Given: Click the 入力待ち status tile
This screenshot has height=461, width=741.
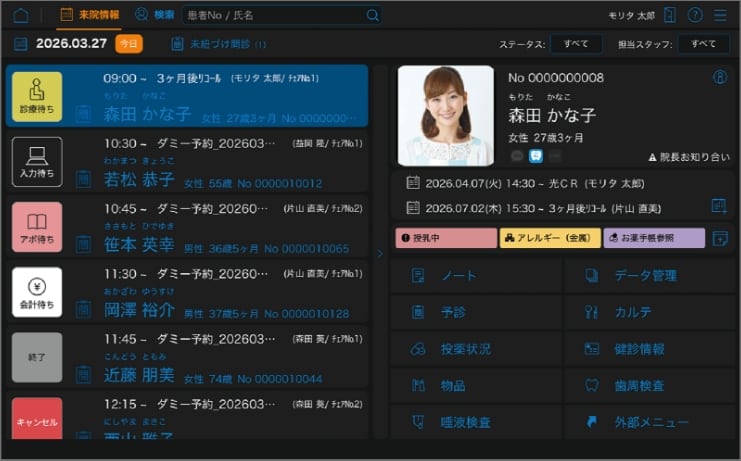Looking at the screenshot, I should coord(37,162).
